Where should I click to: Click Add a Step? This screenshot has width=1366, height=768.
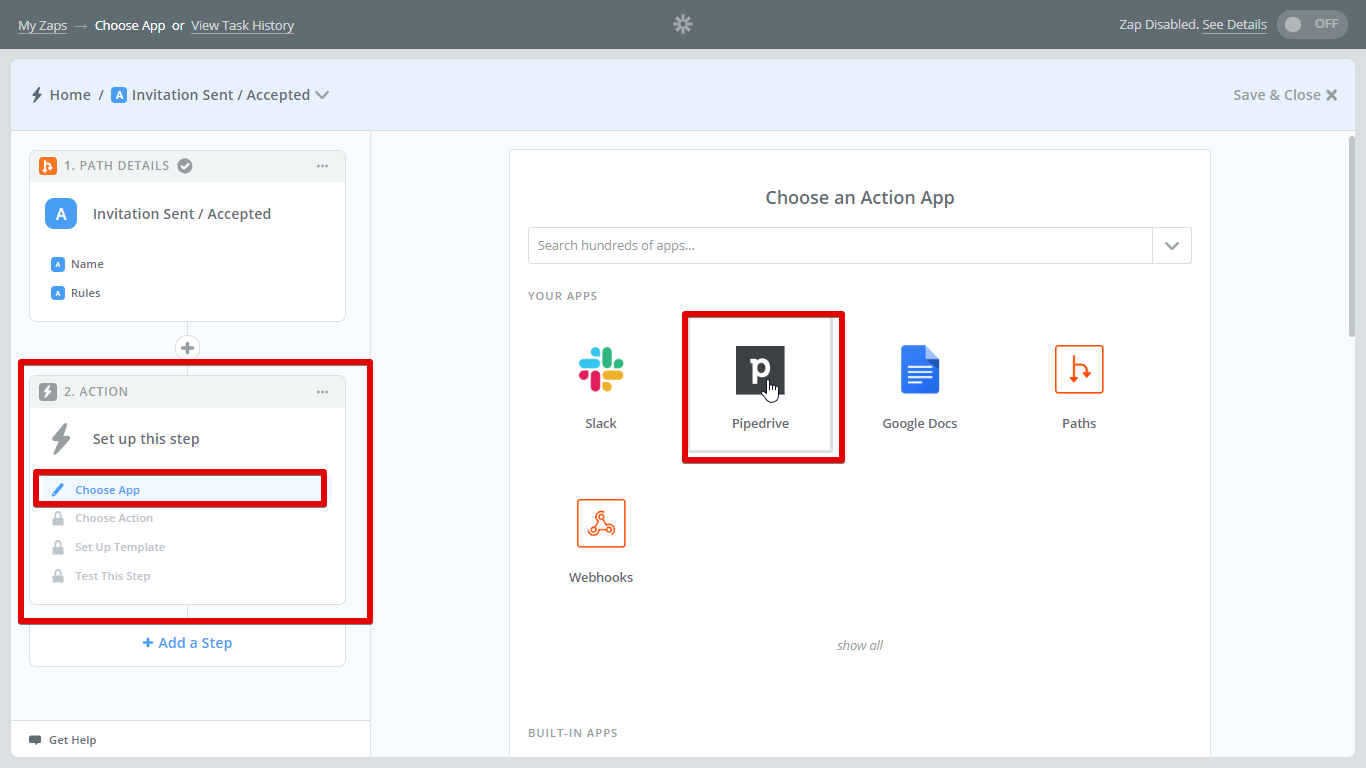[x=187, y=643]
